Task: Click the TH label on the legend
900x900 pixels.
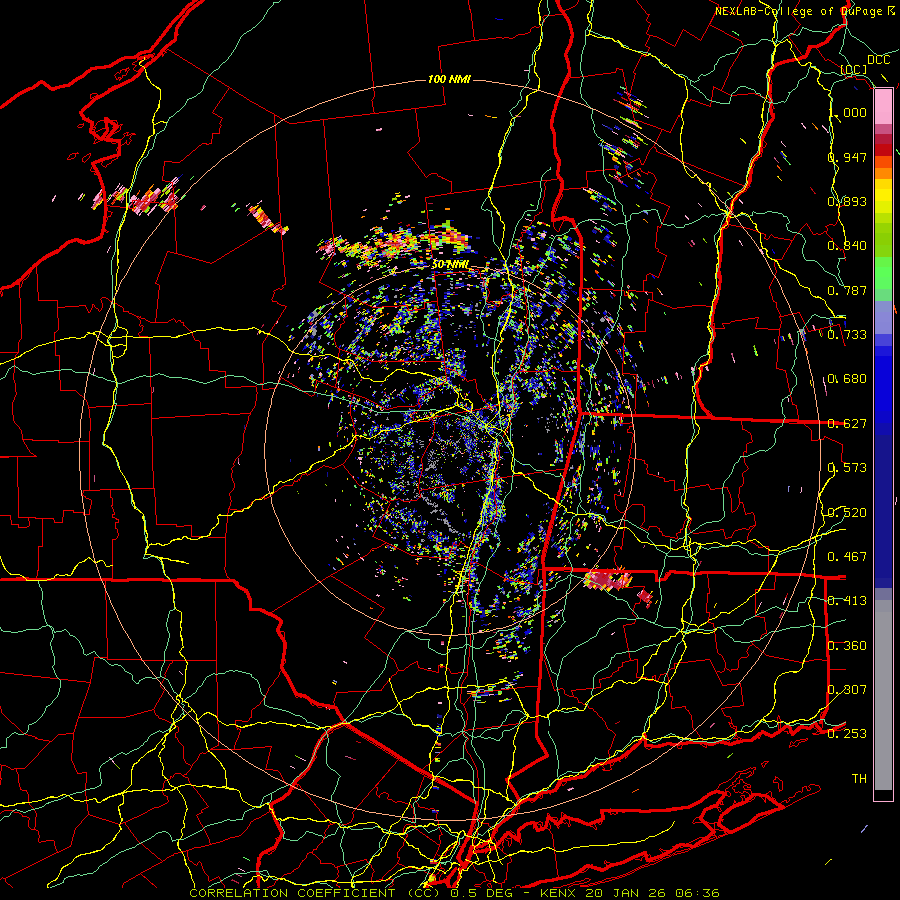Action: click(859, 779)
